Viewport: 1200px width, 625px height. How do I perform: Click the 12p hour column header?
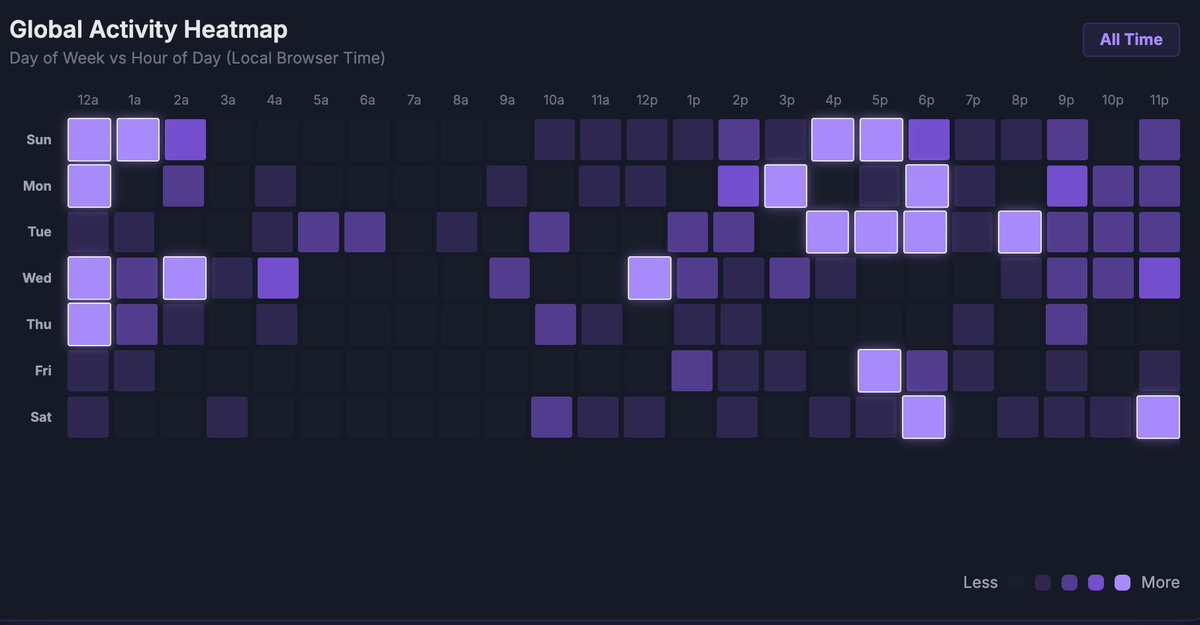[646, 100]
